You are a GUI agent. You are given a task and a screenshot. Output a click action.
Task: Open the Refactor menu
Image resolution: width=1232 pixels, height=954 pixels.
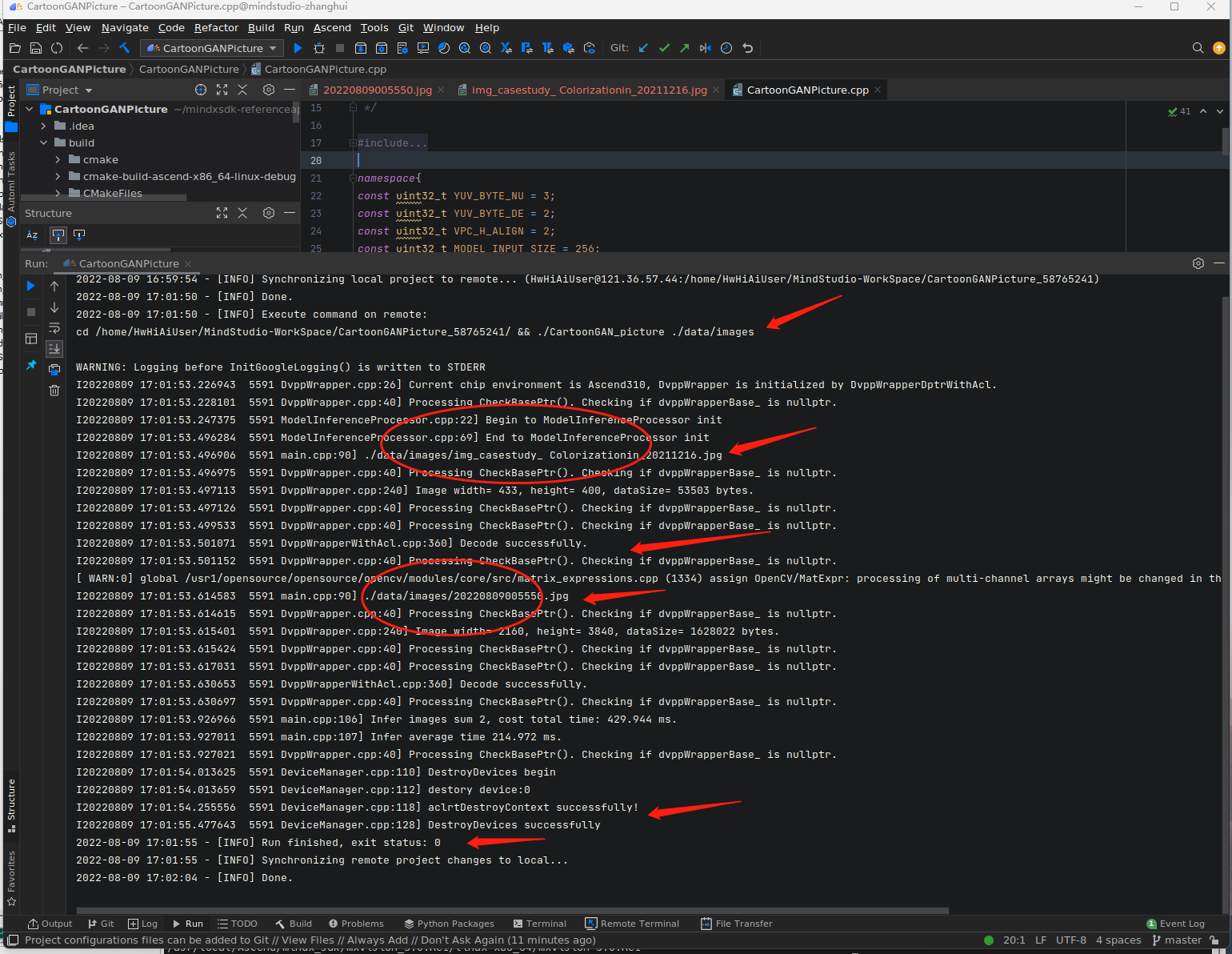(x=216, y=27)
